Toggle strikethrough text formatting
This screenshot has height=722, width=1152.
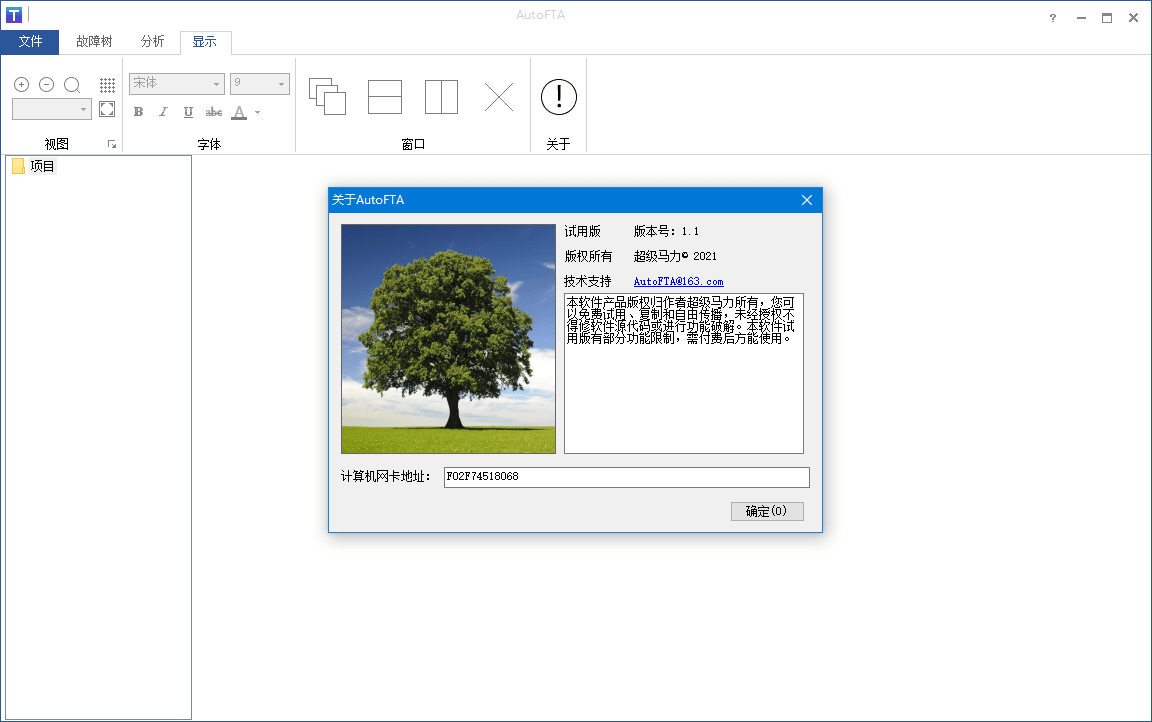click(213, 112)
